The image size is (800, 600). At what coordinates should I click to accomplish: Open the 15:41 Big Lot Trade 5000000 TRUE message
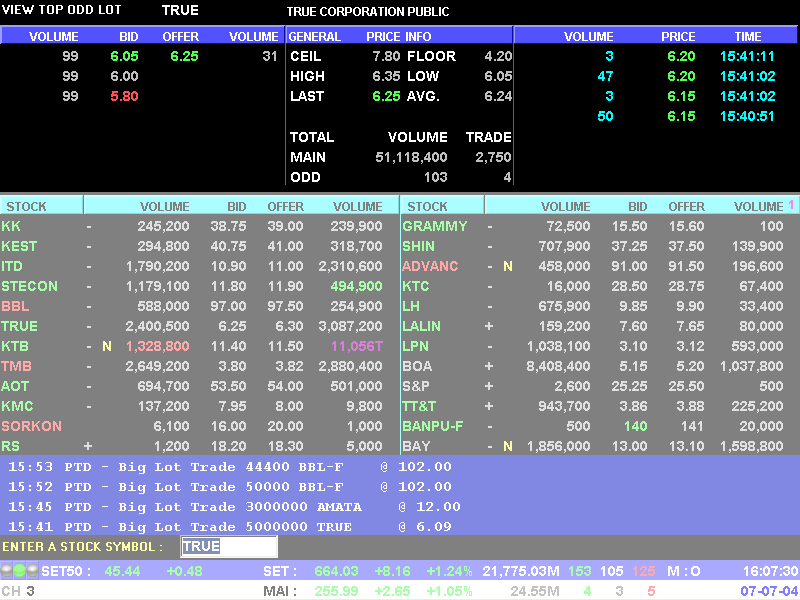coord(230,527)
